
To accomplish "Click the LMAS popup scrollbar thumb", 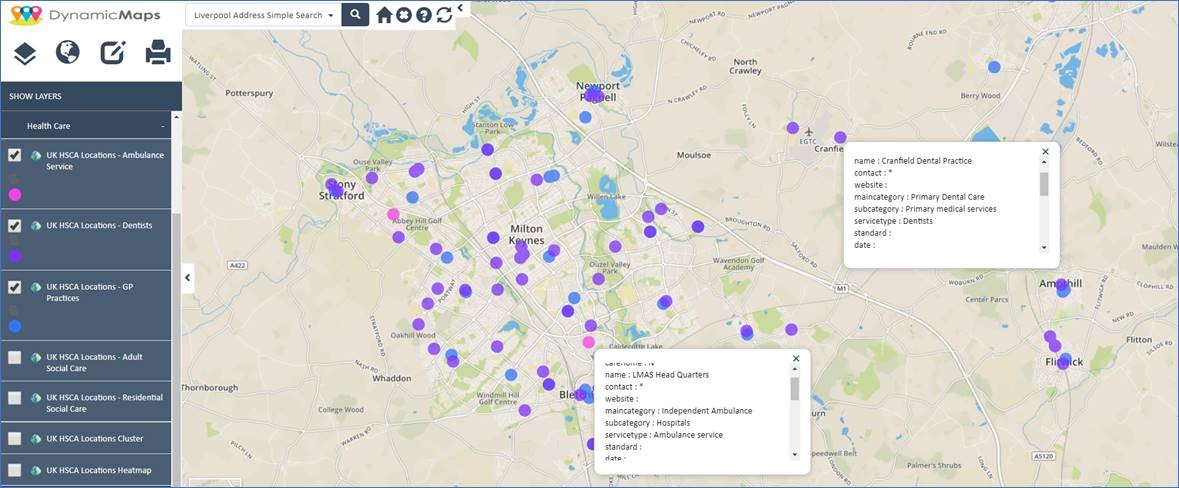I will (795, 389).
